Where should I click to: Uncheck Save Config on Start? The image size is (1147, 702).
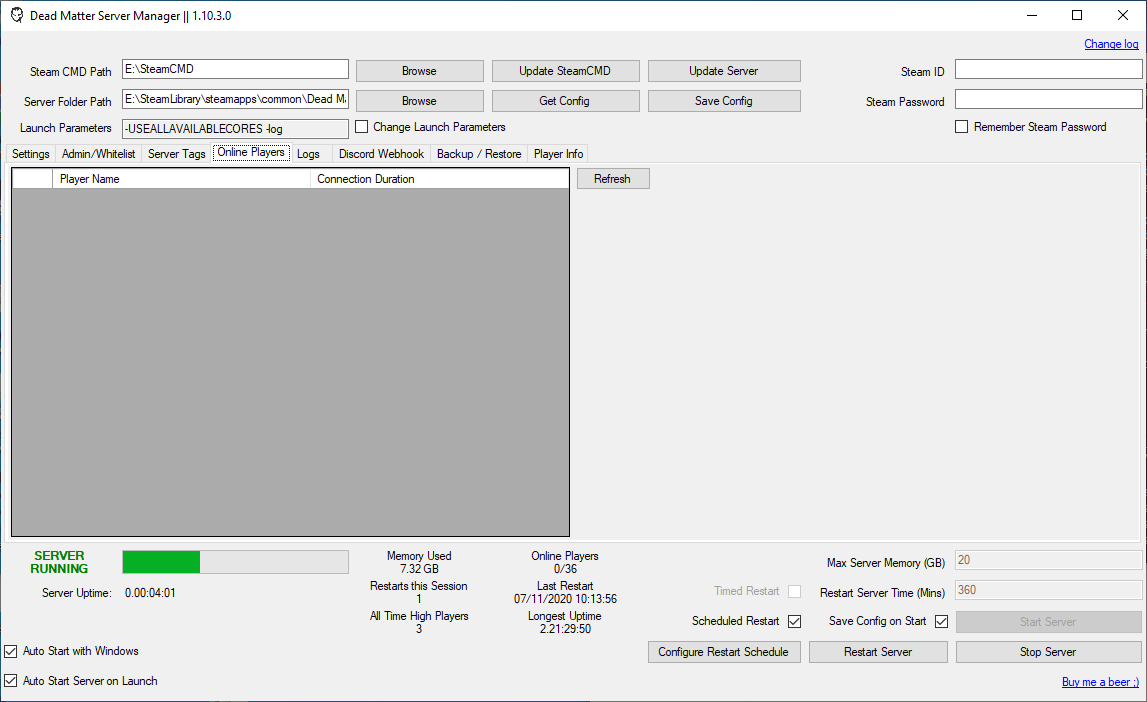[x=941, y=621]
